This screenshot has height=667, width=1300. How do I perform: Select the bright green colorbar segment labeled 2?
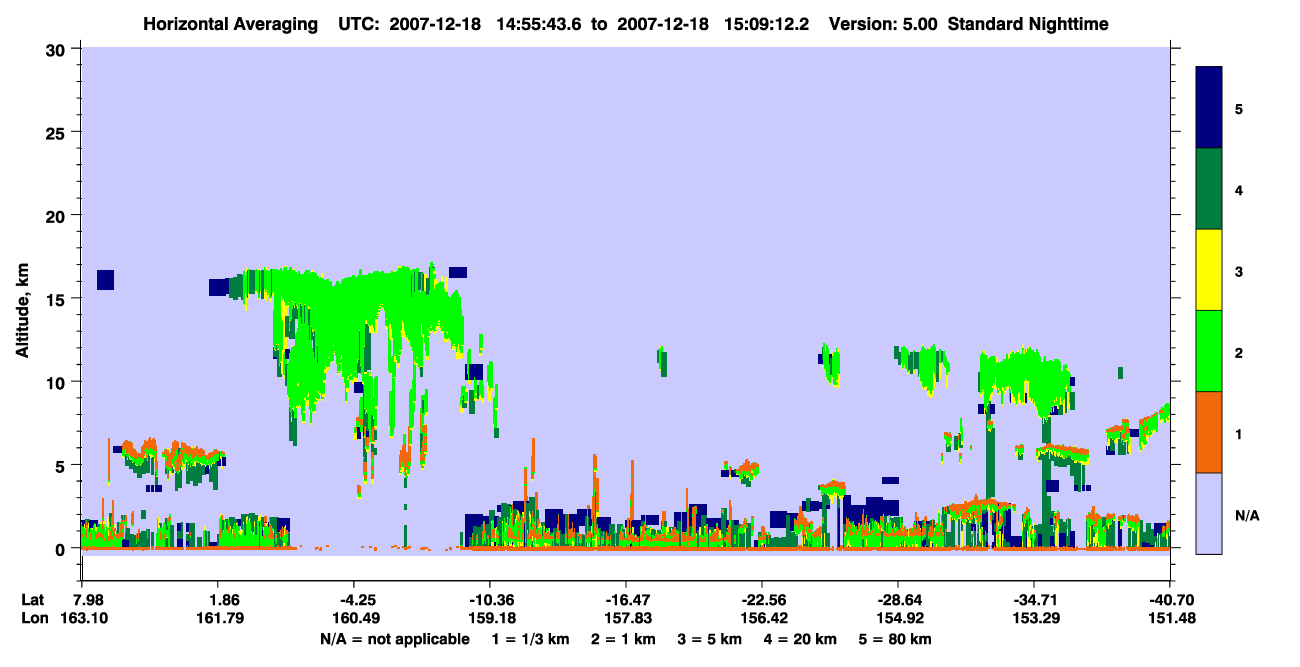tap(1209, 351)
